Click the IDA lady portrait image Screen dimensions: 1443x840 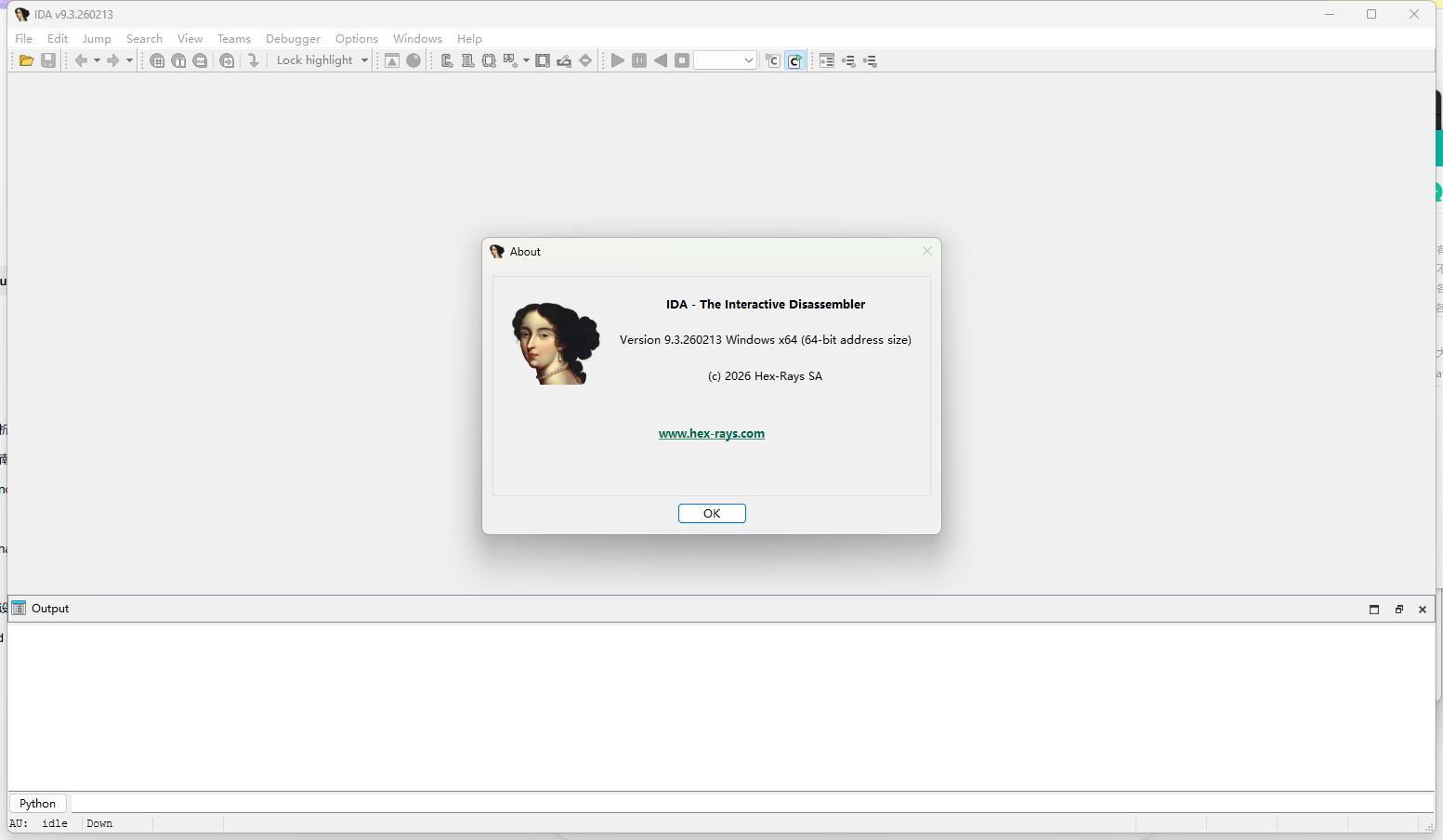556,344
